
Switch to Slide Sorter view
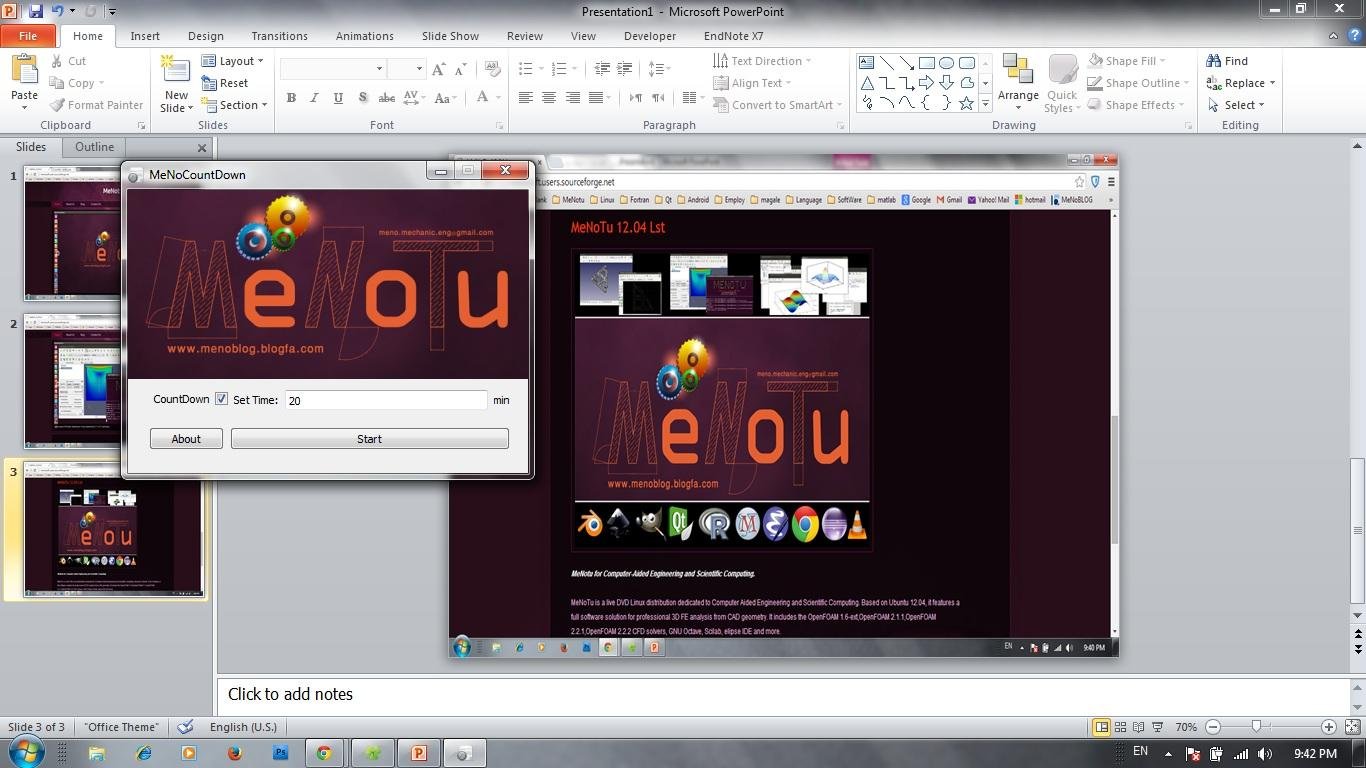click(x=1121, y=727)
